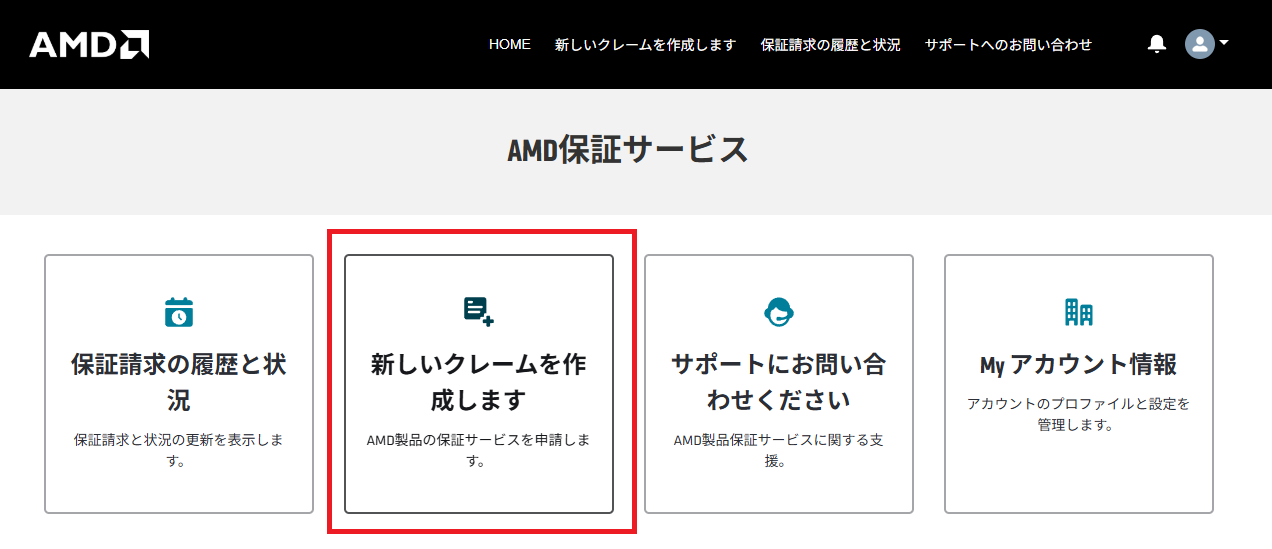Open the 保証請求の履歴と状況 card heading
The image size is (1272, 549).
(179, 382)
